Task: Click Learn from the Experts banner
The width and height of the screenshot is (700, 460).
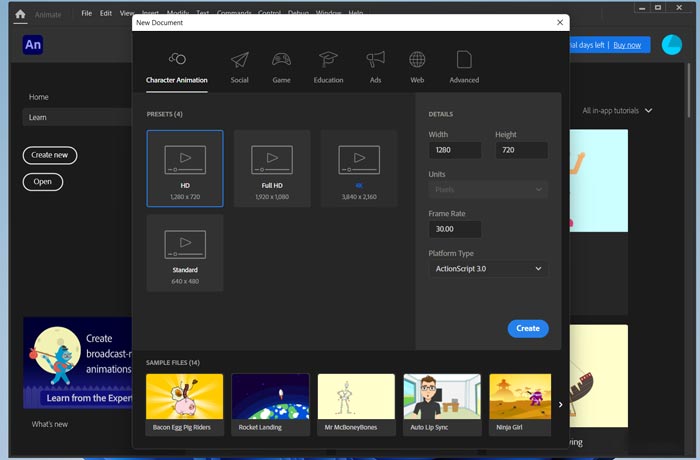Action: pyautogui.click(x=78, y=363)
